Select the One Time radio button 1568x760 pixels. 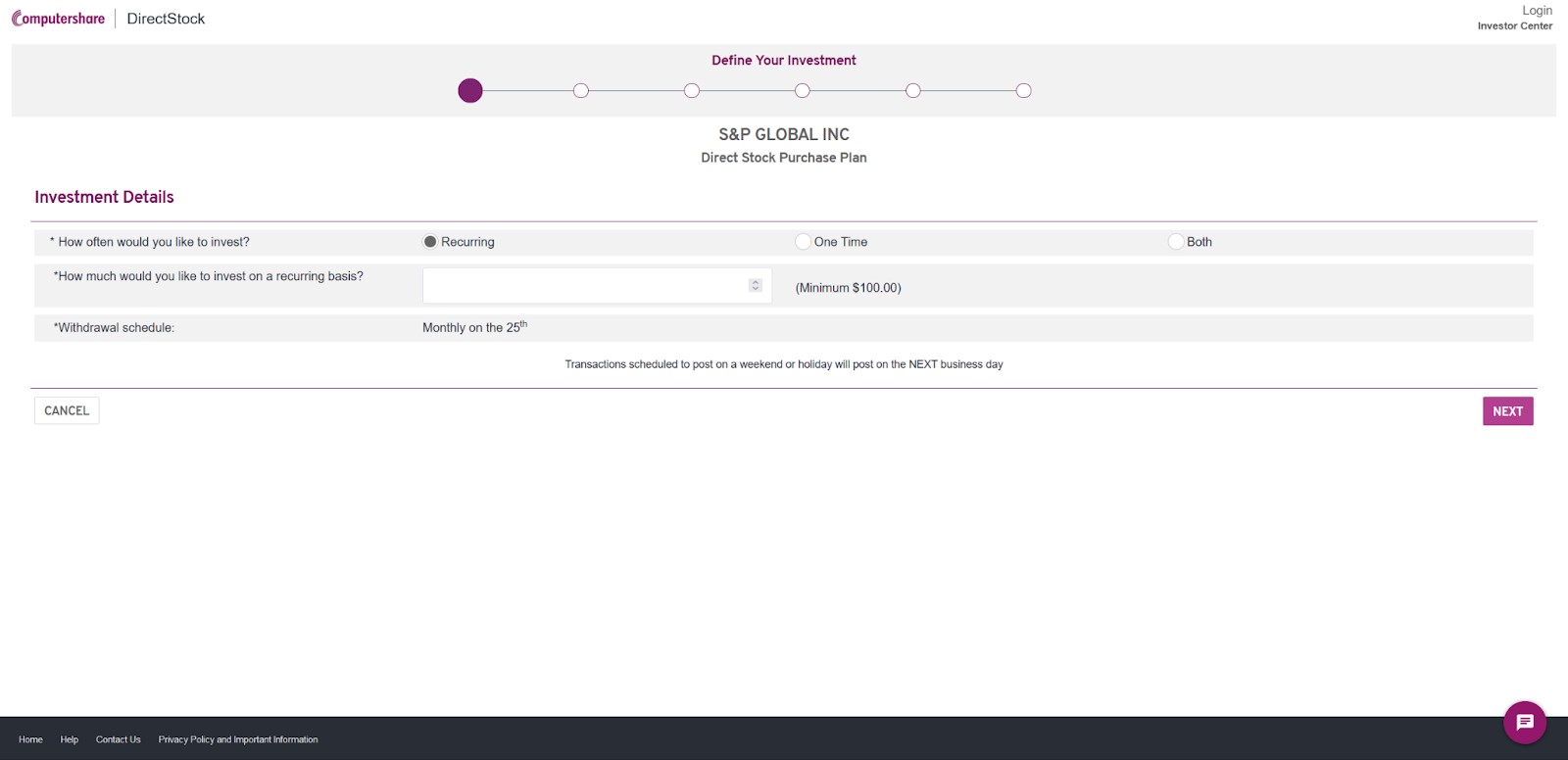click(803, 242)
